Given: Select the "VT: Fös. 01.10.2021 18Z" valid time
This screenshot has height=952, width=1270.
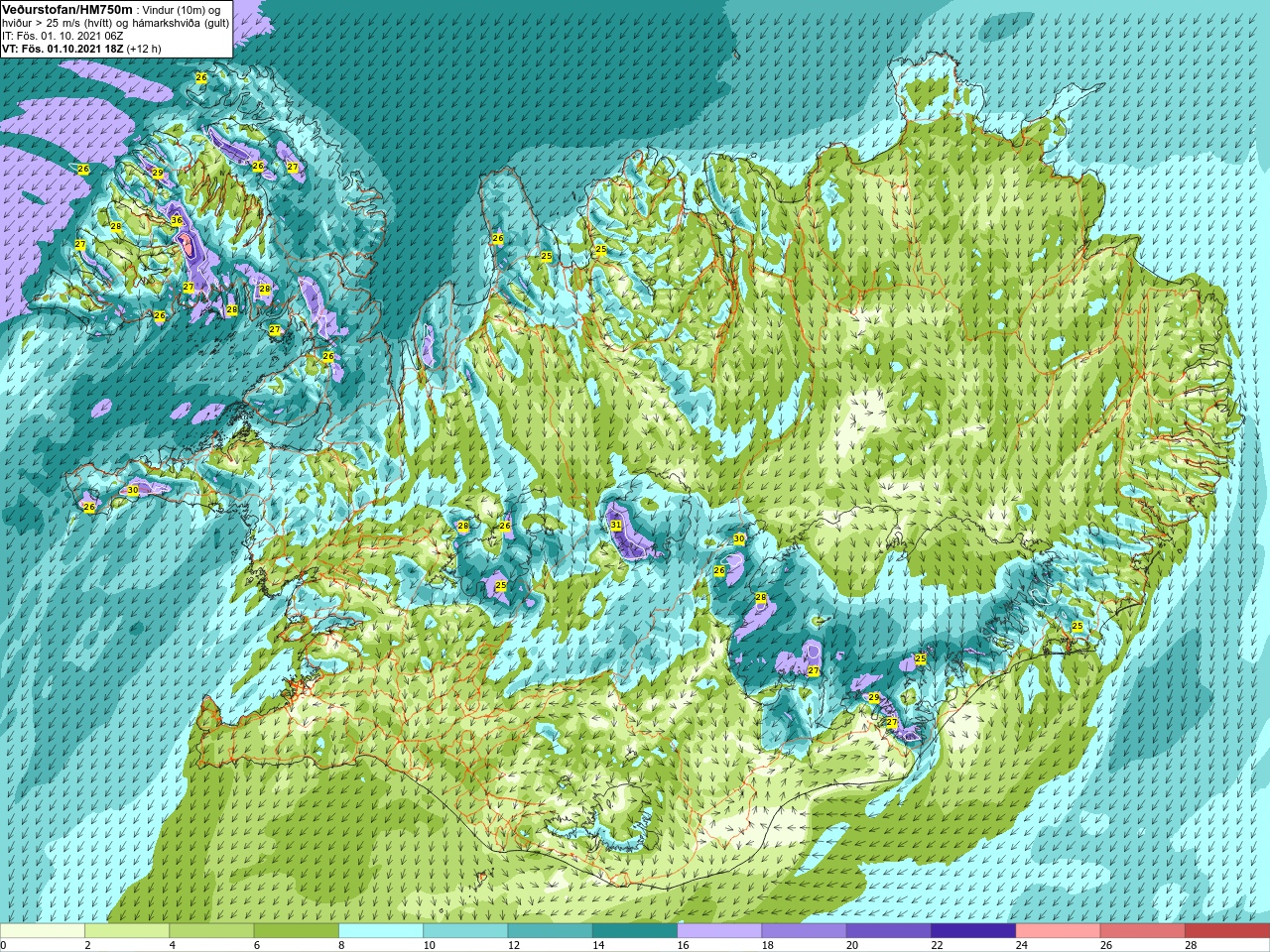Looking at the screenshot, I should click(63, 49).
